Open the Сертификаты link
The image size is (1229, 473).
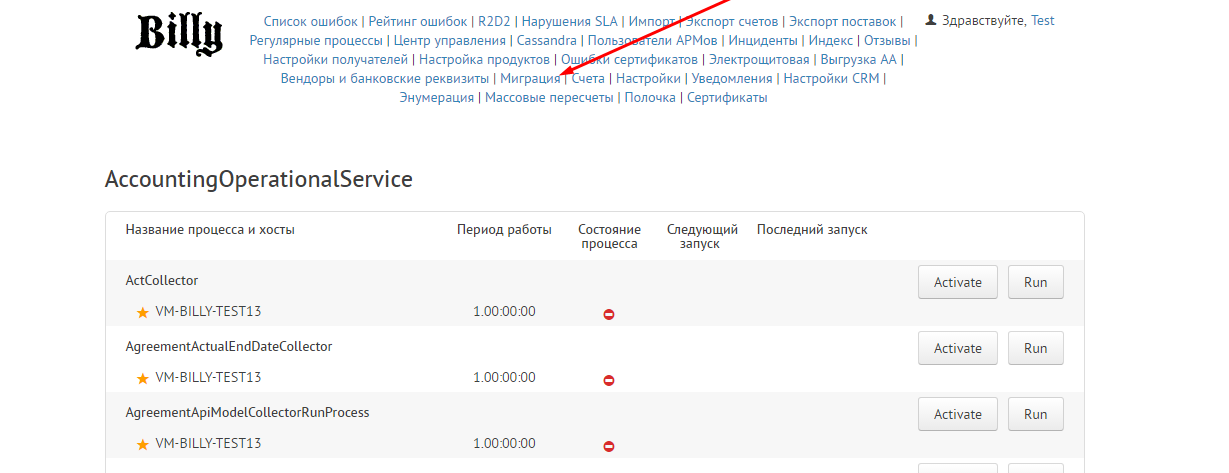pos(727,97)
